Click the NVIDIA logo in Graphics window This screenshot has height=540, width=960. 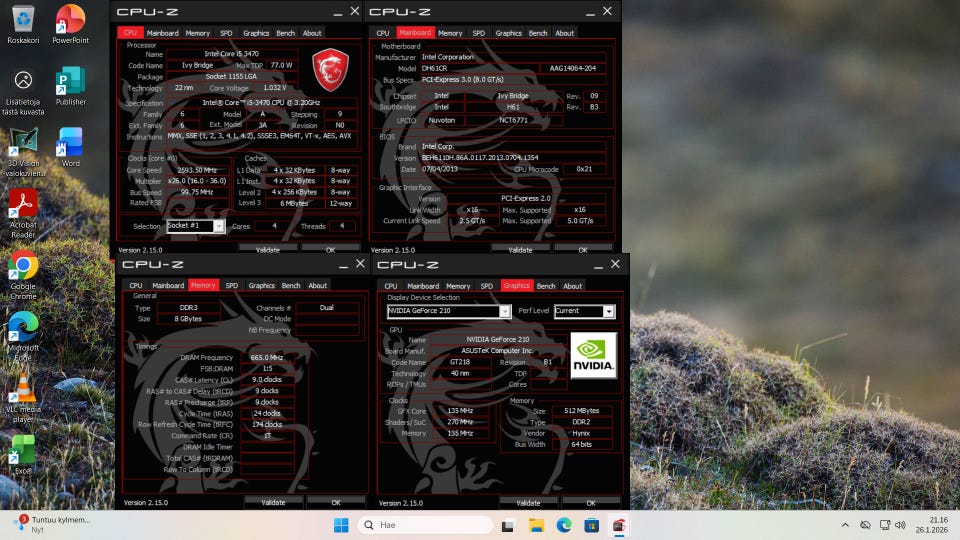pyautogui.click(x=593, y=356)
